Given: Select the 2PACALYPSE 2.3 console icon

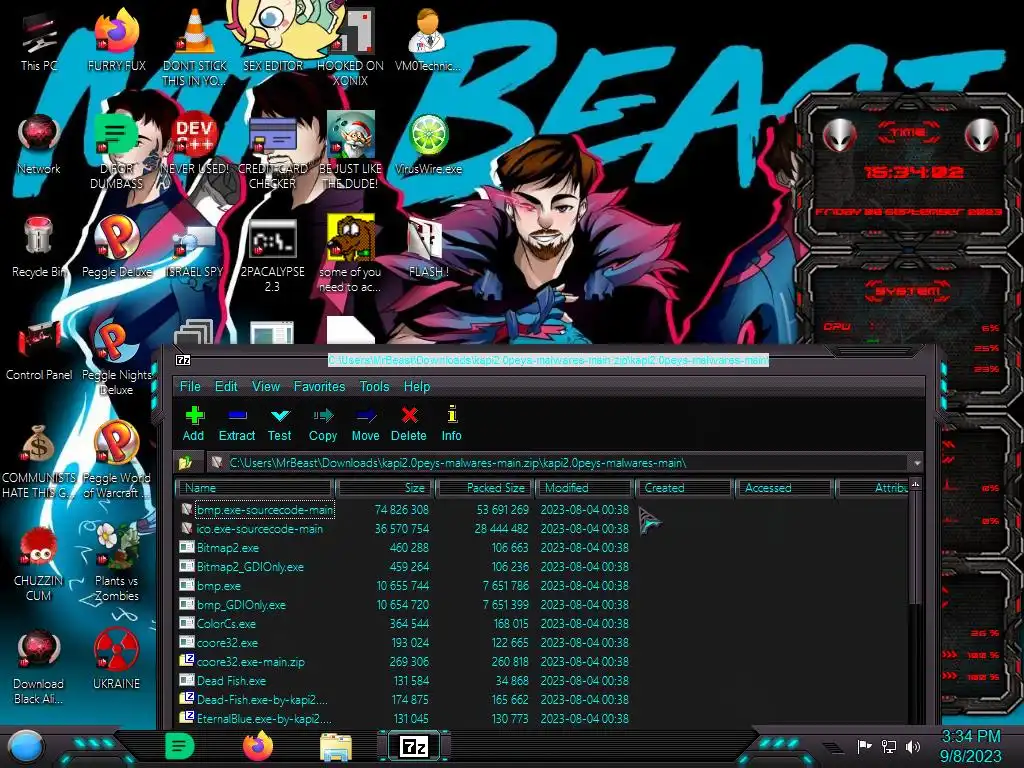Looking at the screenshot, I should coord(273,255).
